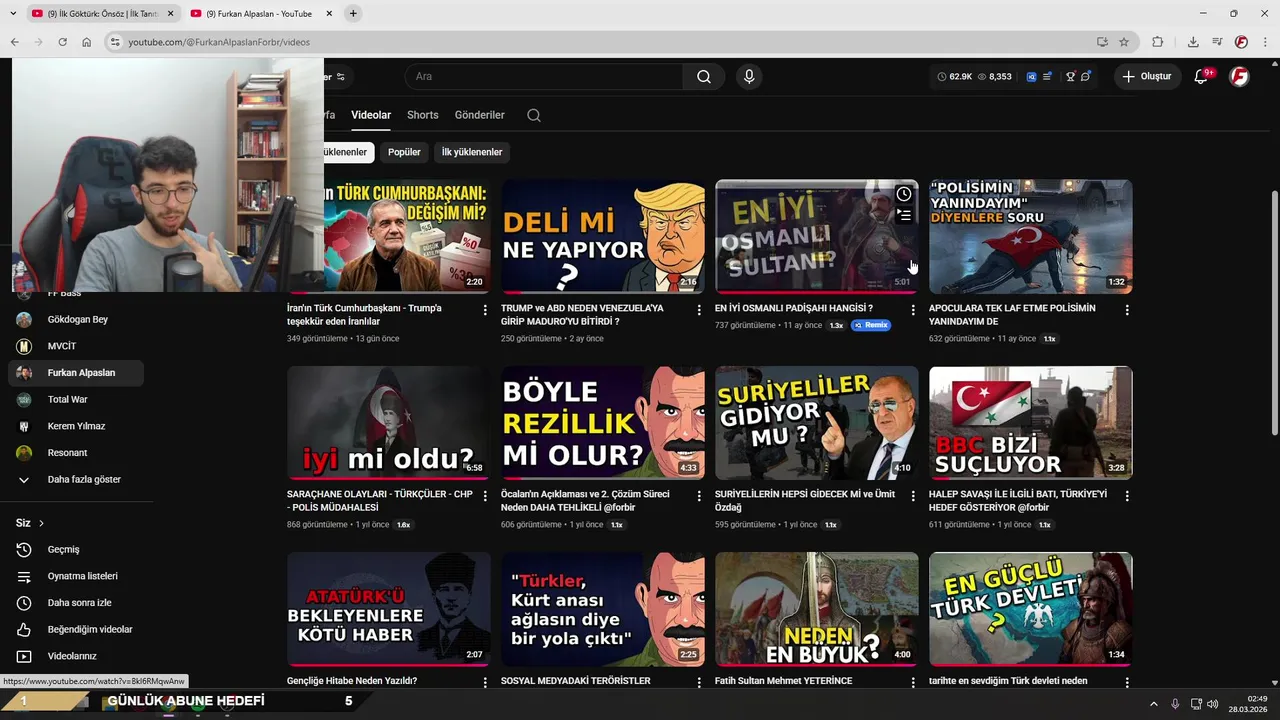Search within channel magnifier icon
This screenshot has height=720, width=1280.
pos(534,115)
